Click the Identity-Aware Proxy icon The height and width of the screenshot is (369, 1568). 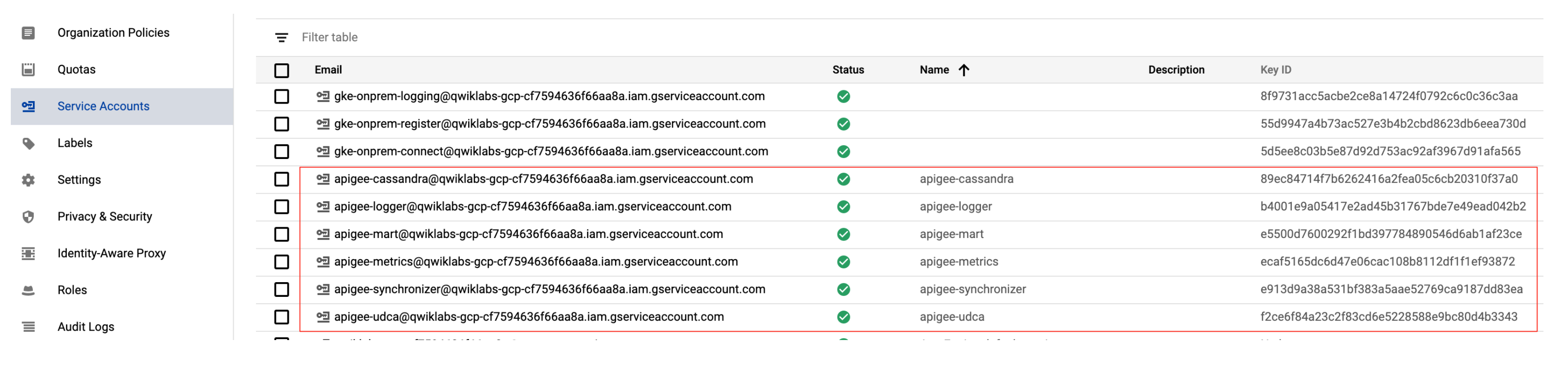coord(28,254)
